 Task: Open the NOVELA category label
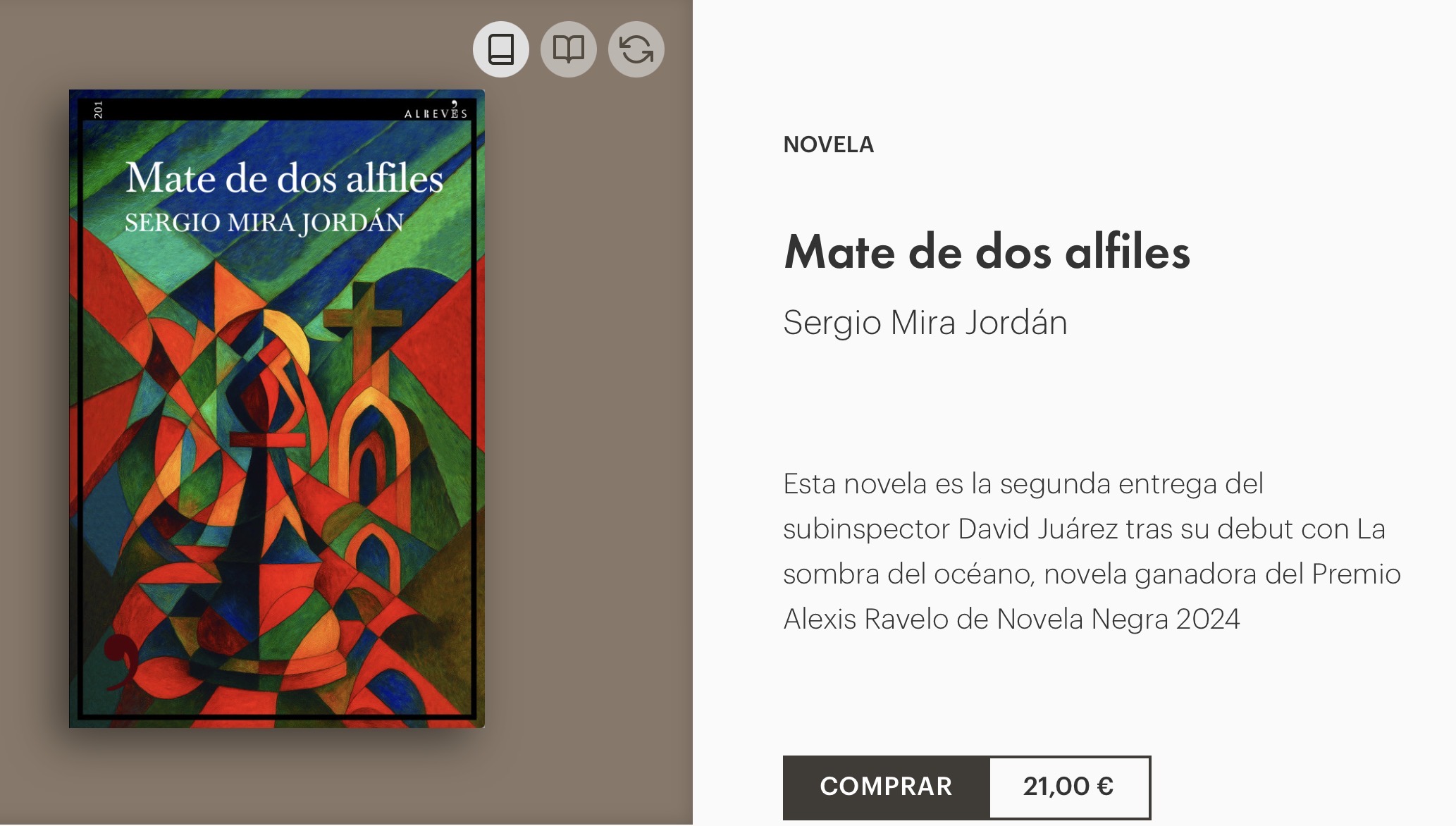pos(829,144)
